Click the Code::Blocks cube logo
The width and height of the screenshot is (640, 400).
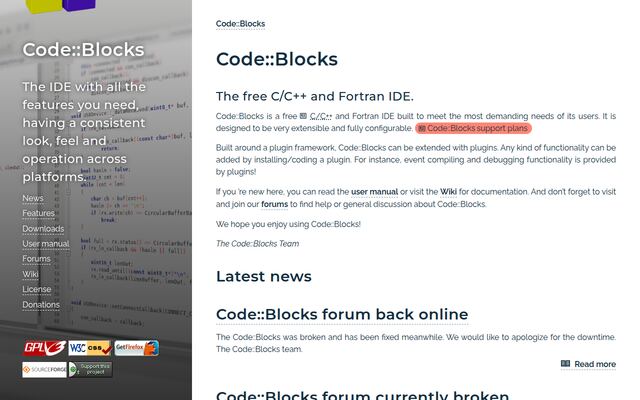[60, 6]
